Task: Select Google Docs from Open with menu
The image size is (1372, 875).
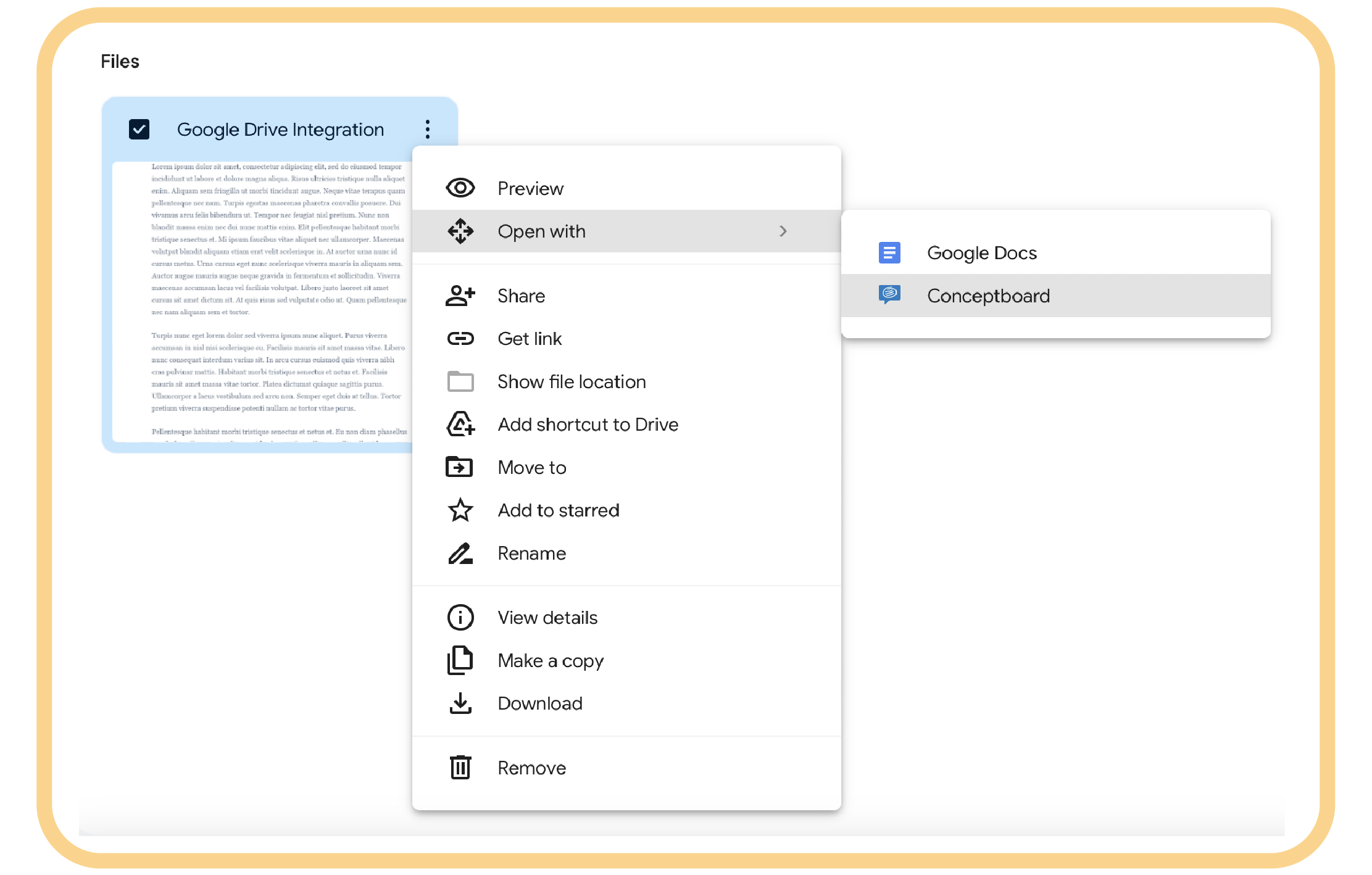Action: [980, 253]
